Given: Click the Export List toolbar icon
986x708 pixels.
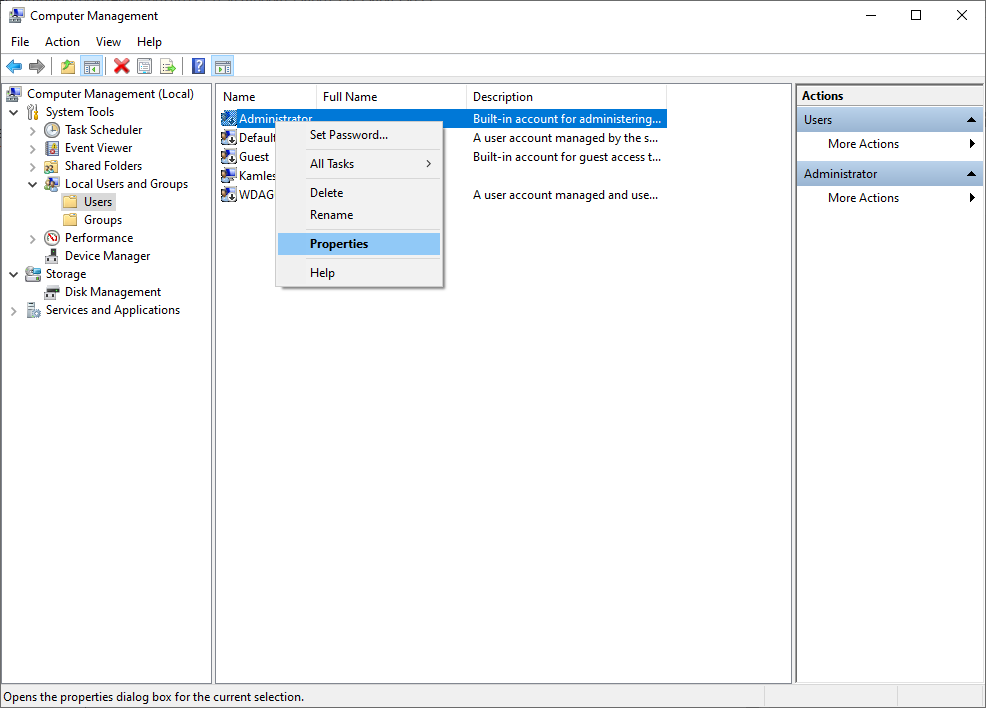Looking at the screenshot, I should (x=168, y=66).
